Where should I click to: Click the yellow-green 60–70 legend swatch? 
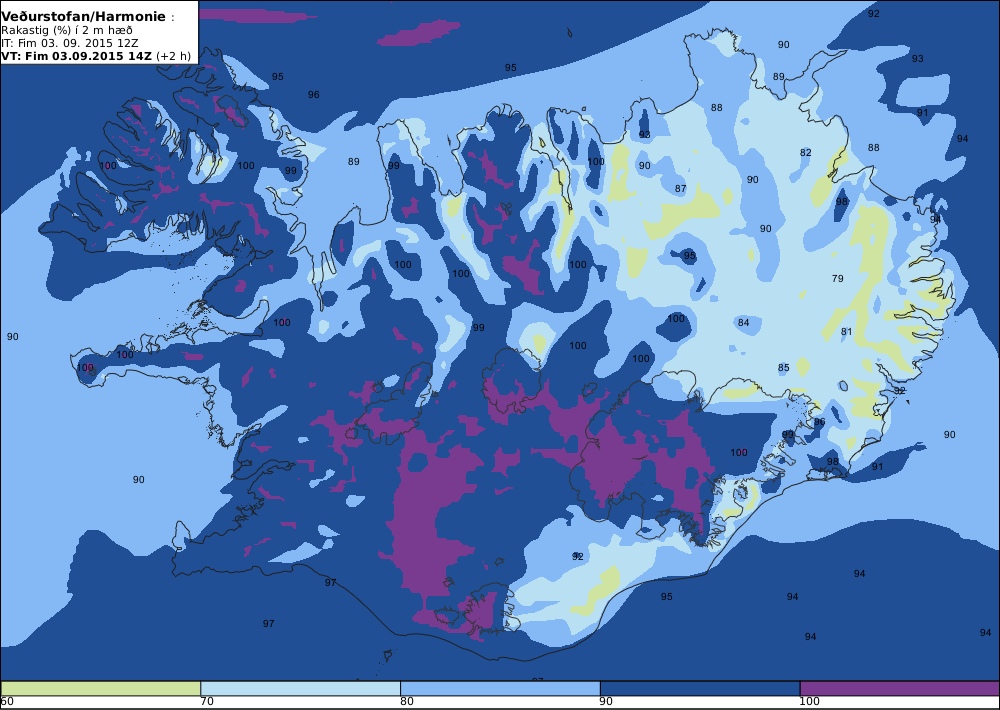pos(101,688)
